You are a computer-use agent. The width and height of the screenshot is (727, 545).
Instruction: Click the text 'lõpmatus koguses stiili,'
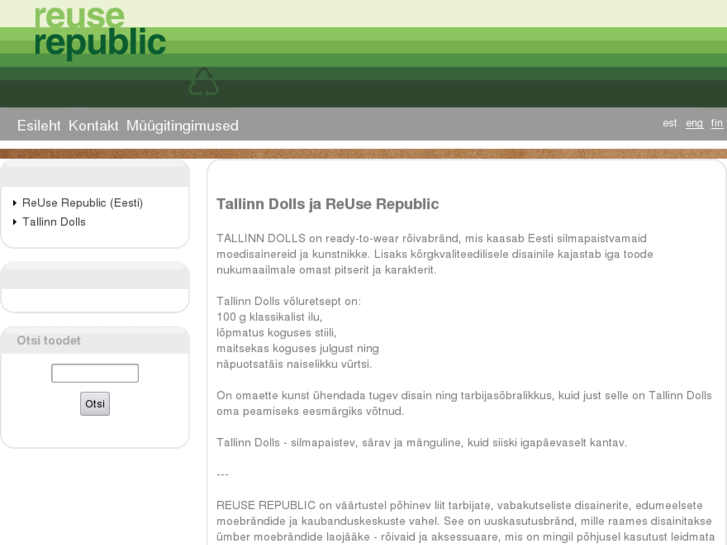[276, 333]
